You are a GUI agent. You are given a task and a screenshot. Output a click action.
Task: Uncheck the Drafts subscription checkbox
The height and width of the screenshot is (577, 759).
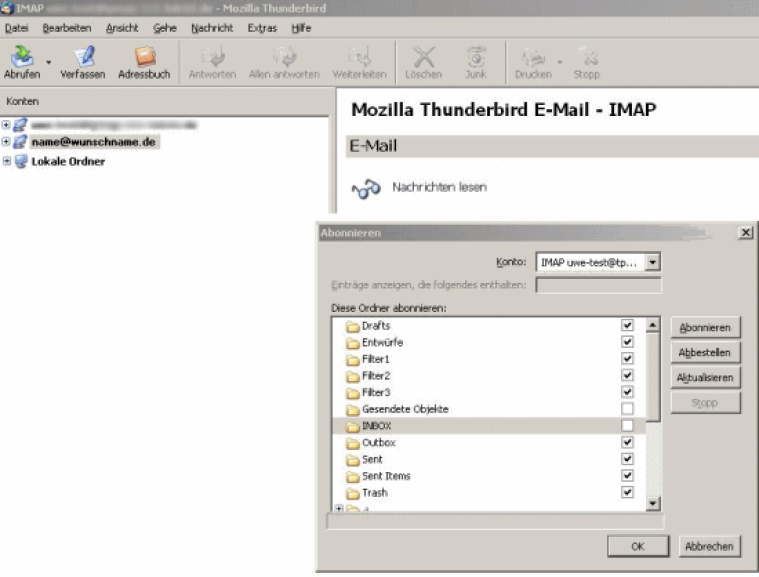627,325
